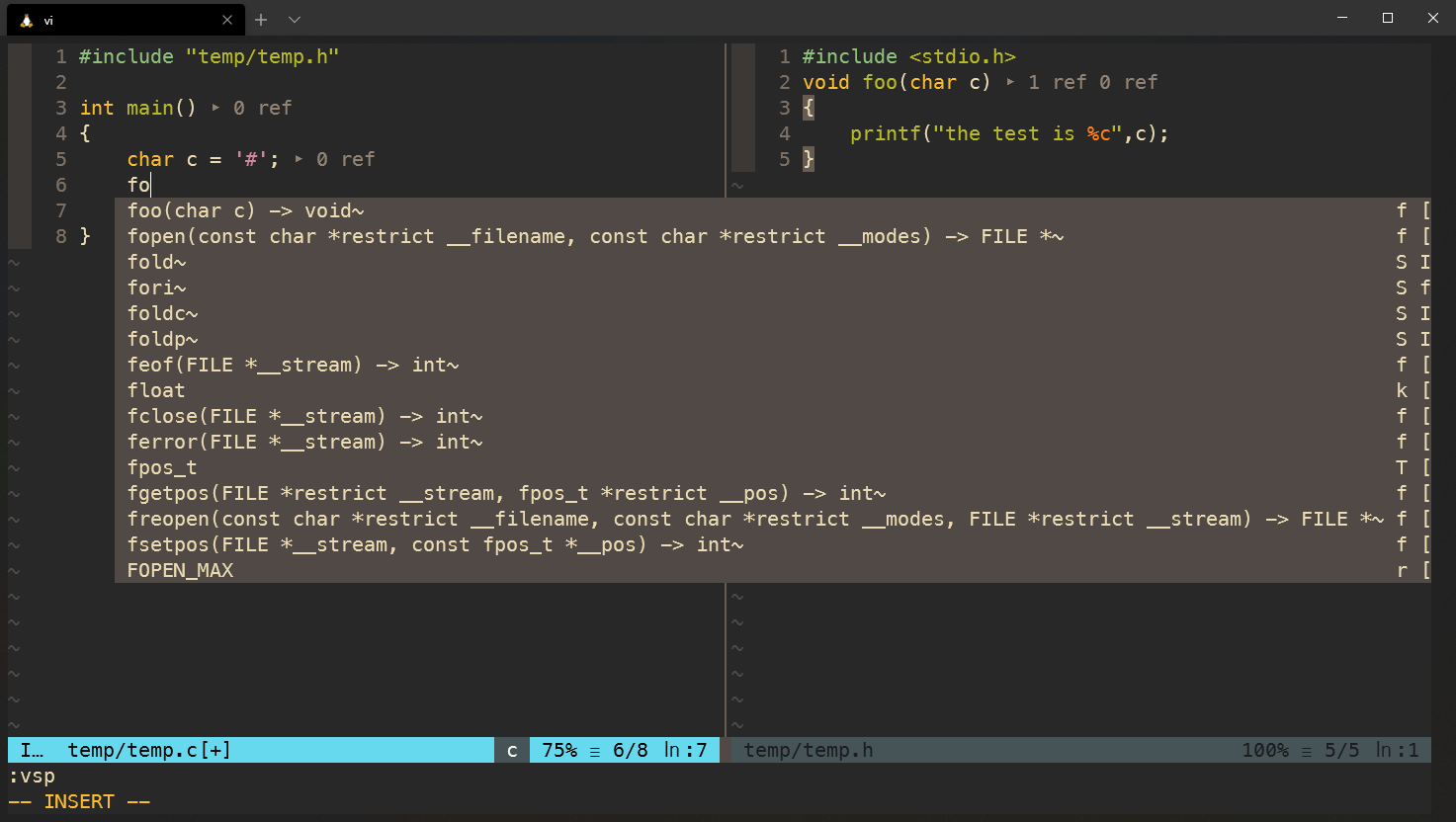Screen dimensions: 1456x822
Task: Click the "k" keyword kind icon beside float
Action: (1401, 390)
